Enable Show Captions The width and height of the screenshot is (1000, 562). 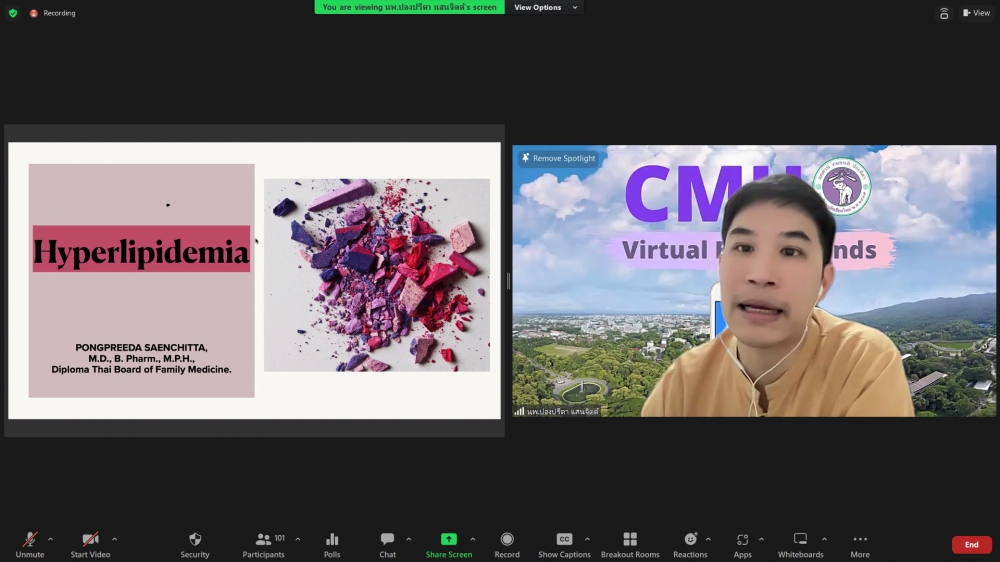tap(564, 540)
